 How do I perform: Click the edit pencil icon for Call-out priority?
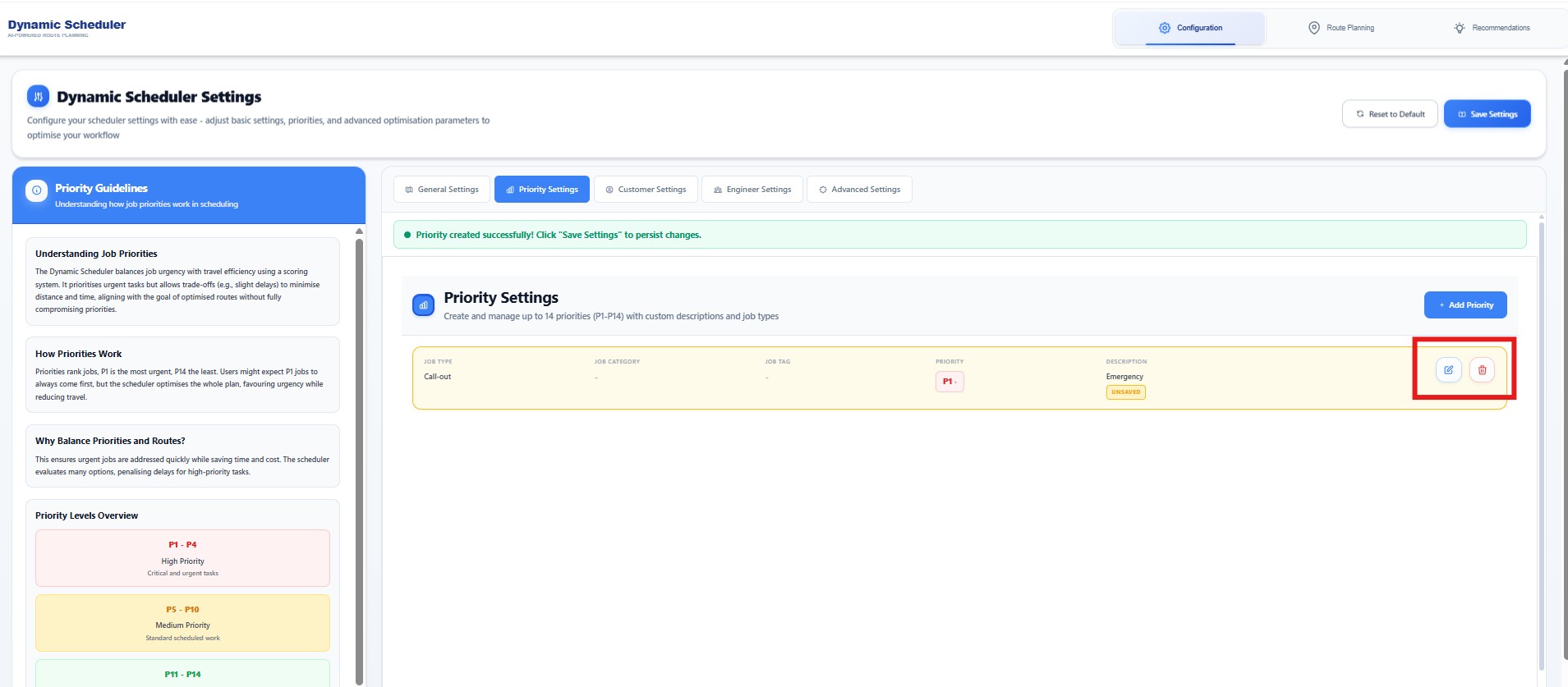[x=1449, y=370]
